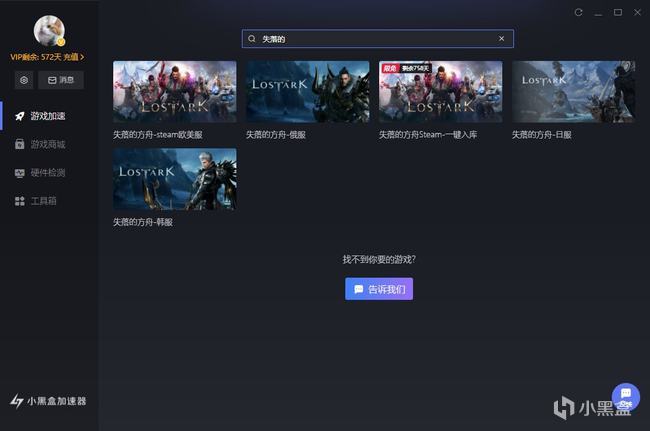Click the rocket icon beside 游戏加速

pyautogui.click(x=19, y=116)
